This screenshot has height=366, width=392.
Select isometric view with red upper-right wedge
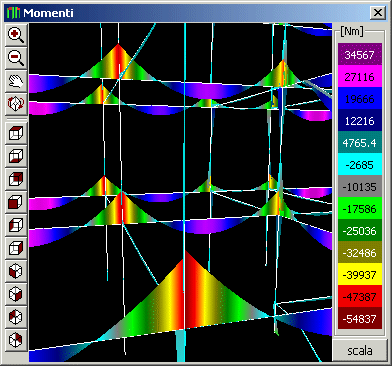16,340
